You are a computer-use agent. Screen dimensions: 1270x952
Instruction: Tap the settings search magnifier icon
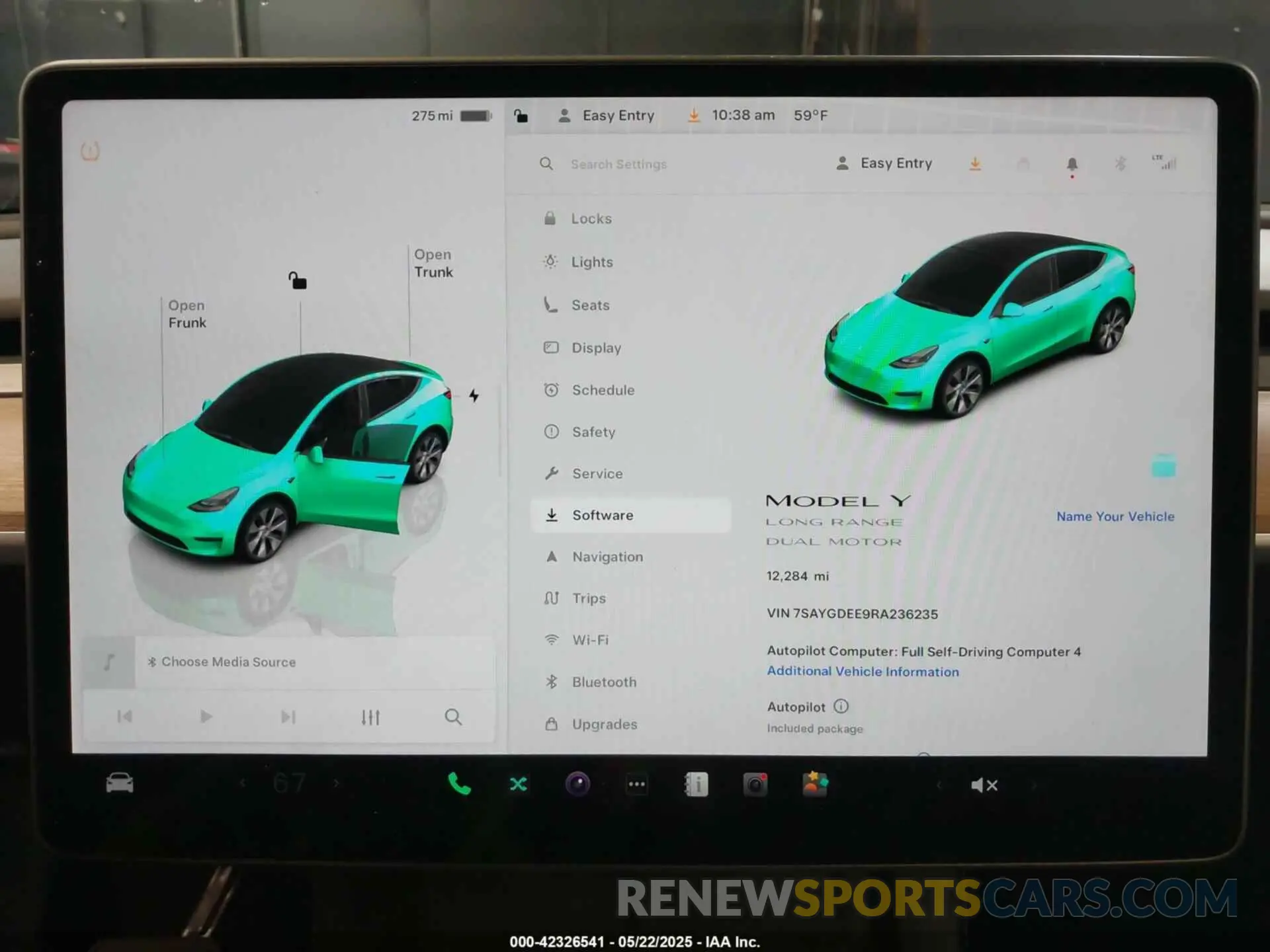click(546, 163)
